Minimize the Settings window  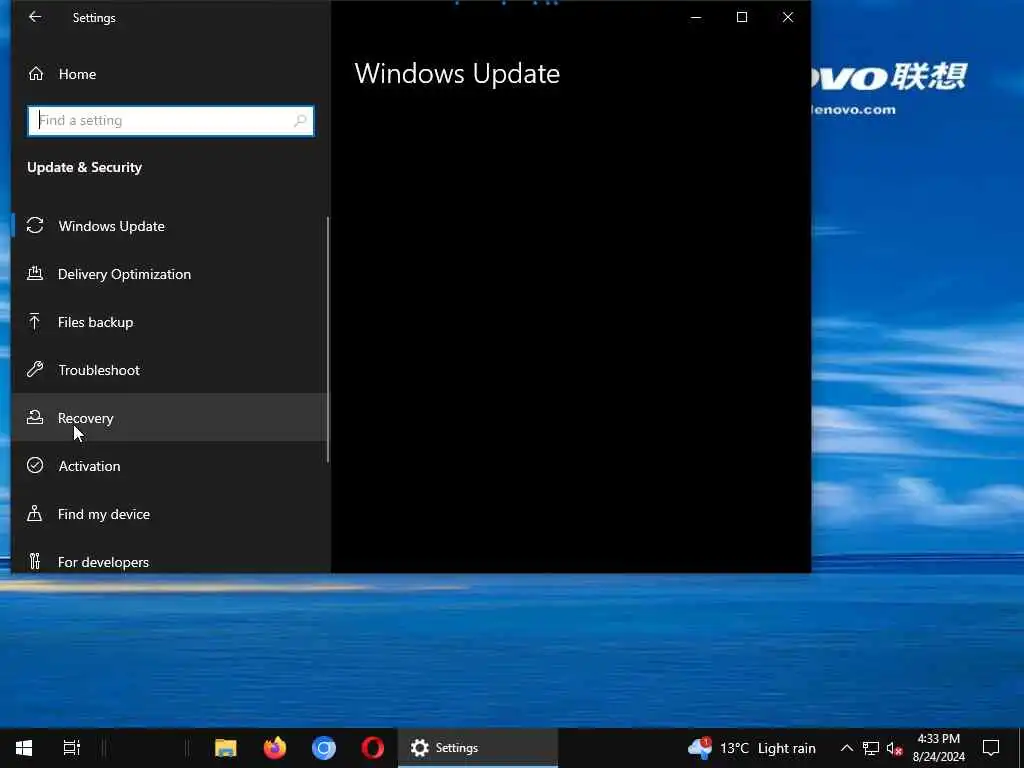(x=696, y=18)
